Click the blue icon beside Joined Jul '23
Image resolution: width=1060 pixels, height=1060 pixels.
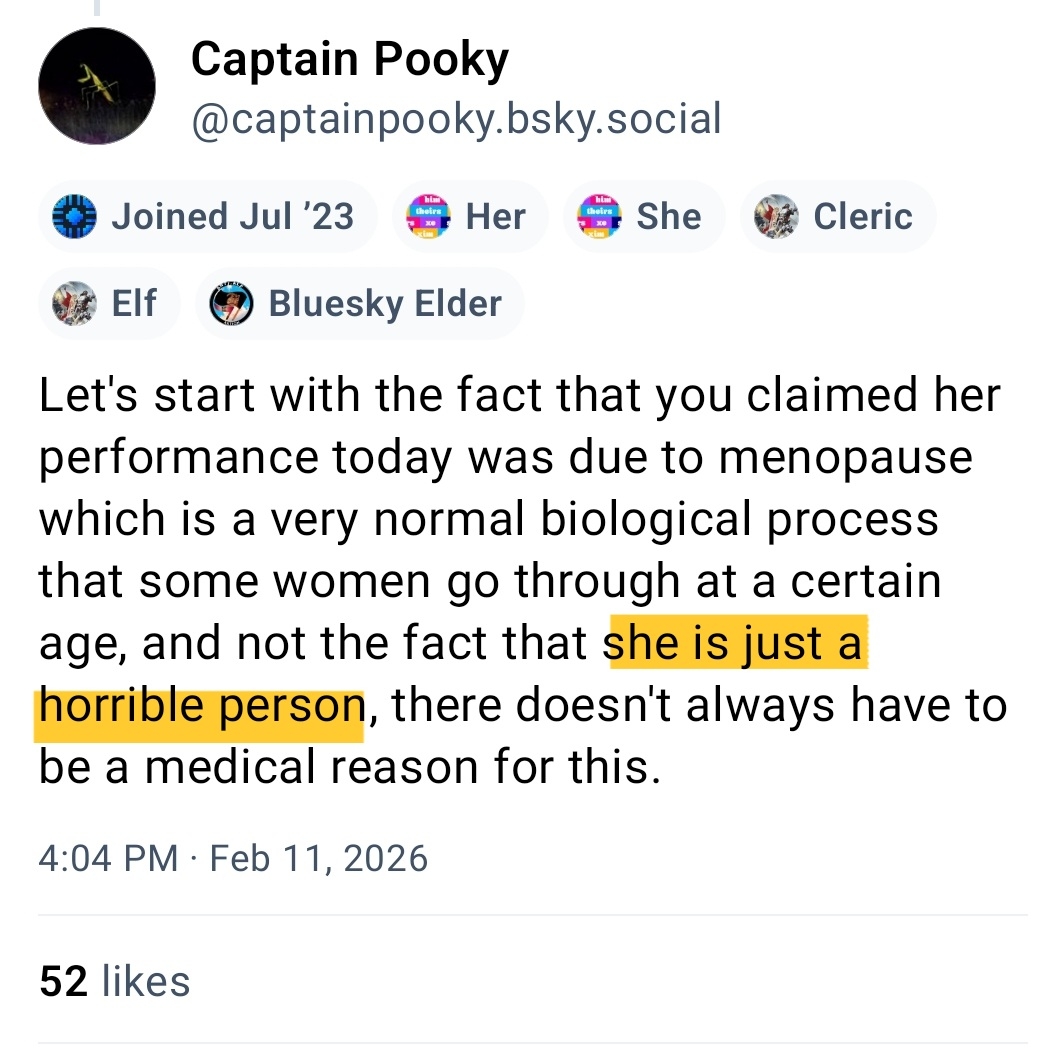coord(74,217)
